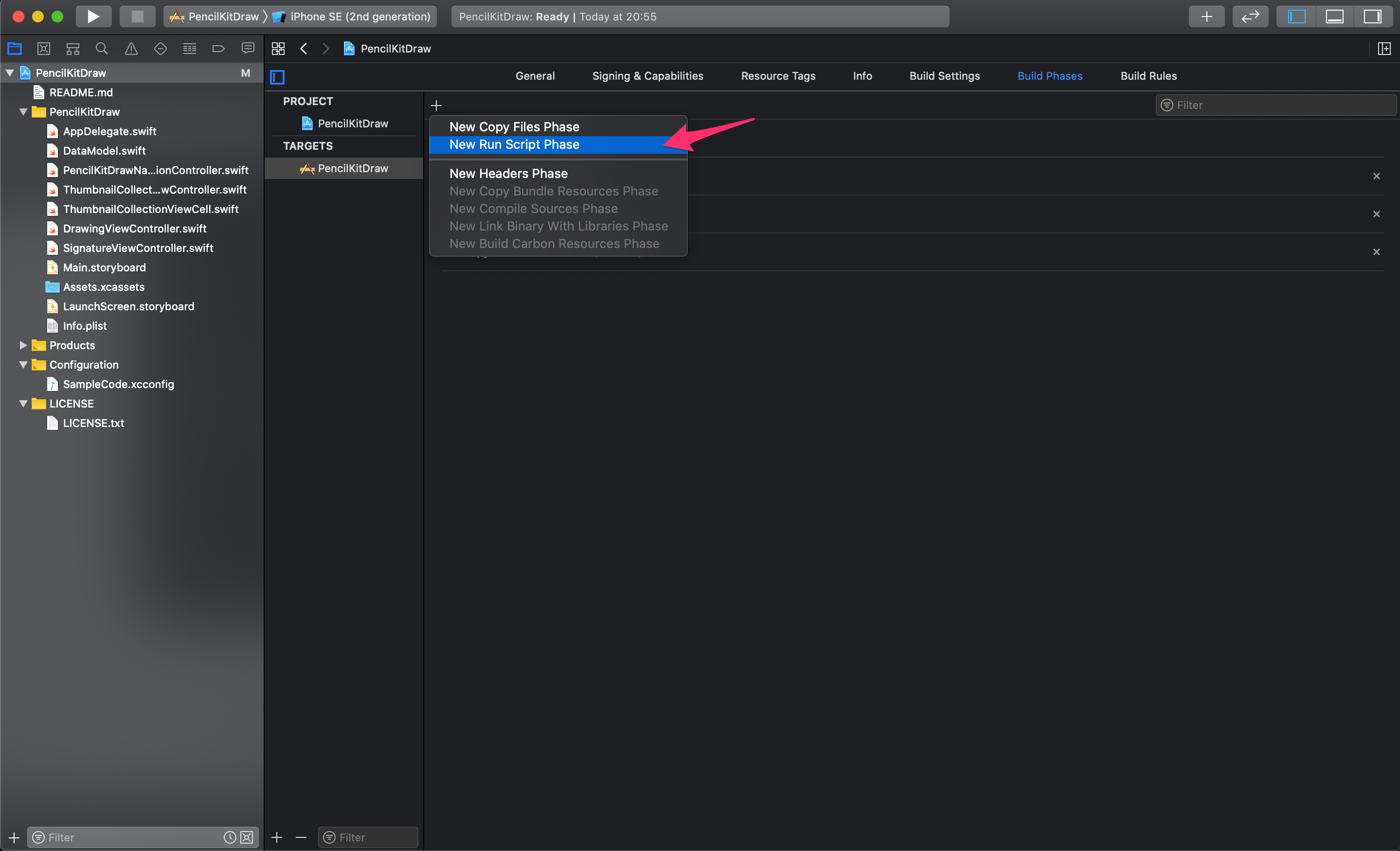Click the targets list Filter field
The height and width of the screenshot is (851, 1400).
pyautogui.click(x=368, y=837)
